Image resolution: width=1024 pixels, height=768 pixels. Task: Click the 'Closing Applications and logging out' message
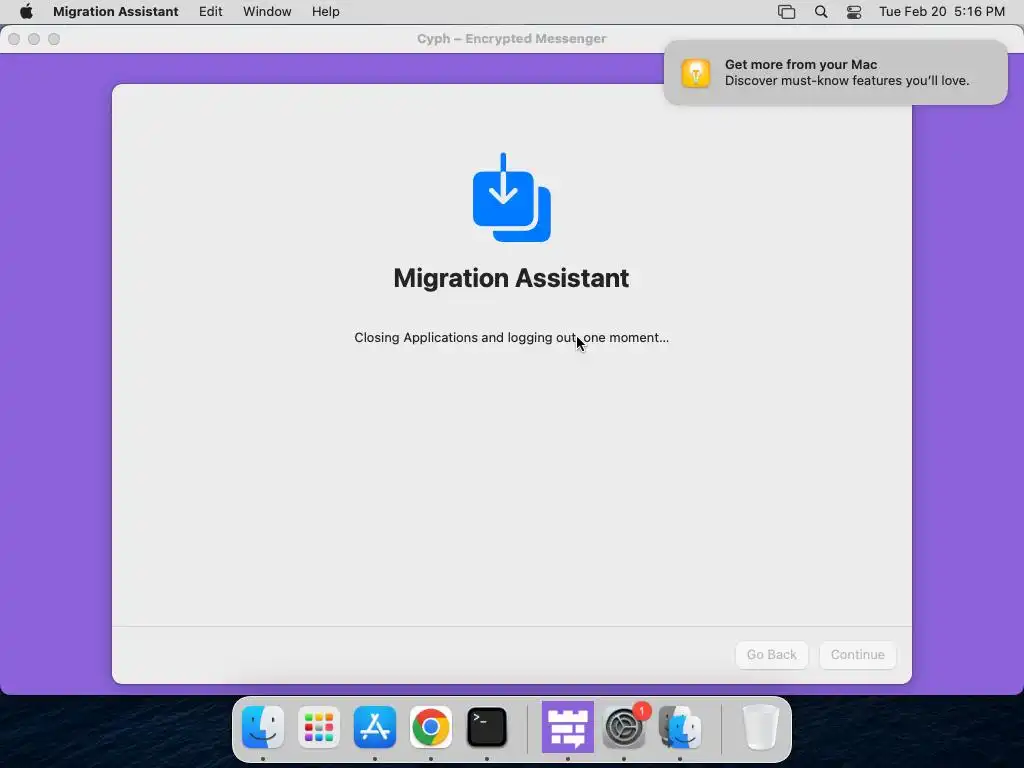click(x=511, y=338)
